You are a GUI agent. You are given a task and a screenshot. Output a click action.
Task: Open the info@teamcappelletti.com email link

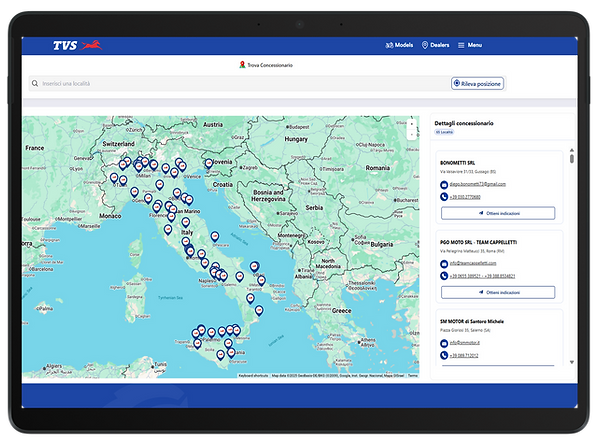click(473, 263)
